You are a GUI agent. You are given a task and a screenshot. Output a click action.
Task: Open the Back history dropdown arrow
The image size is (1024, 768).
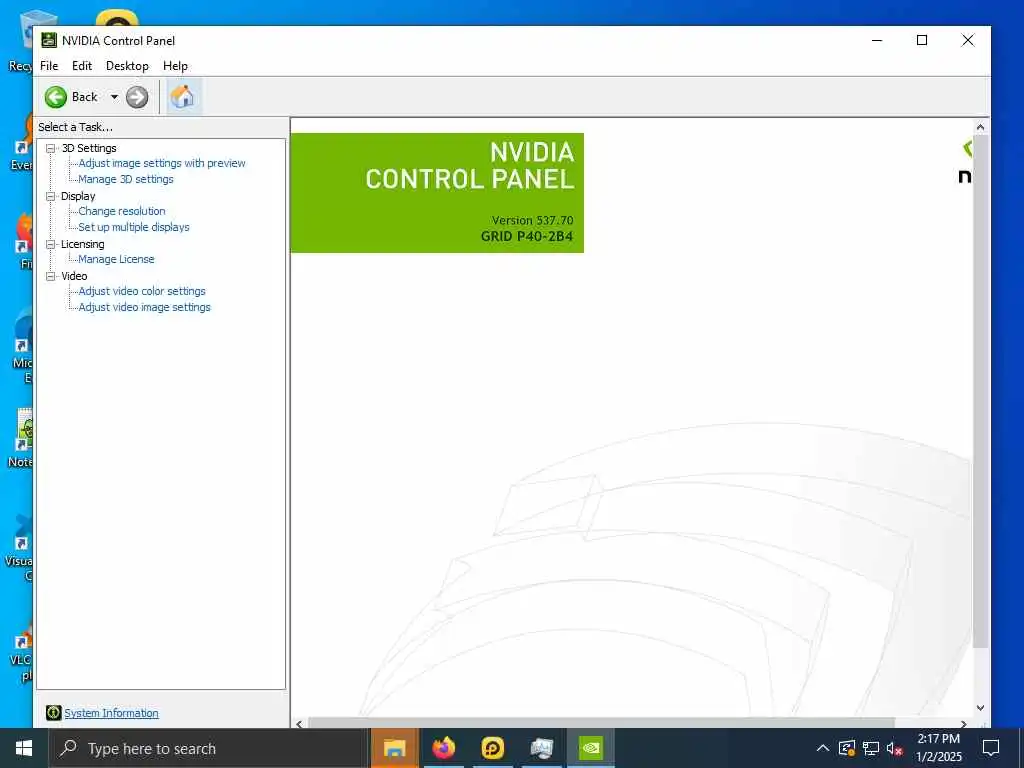(114, 97)
